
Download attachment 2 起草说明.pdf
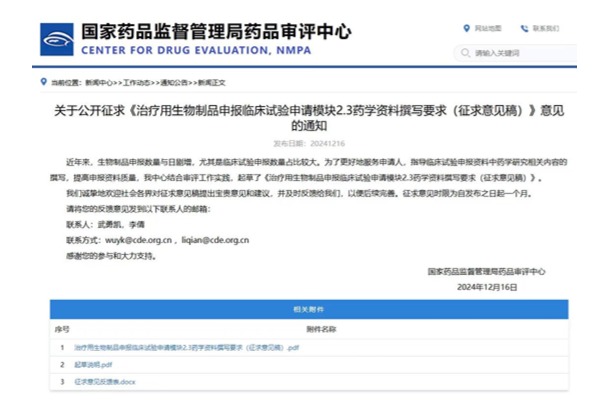93,364
